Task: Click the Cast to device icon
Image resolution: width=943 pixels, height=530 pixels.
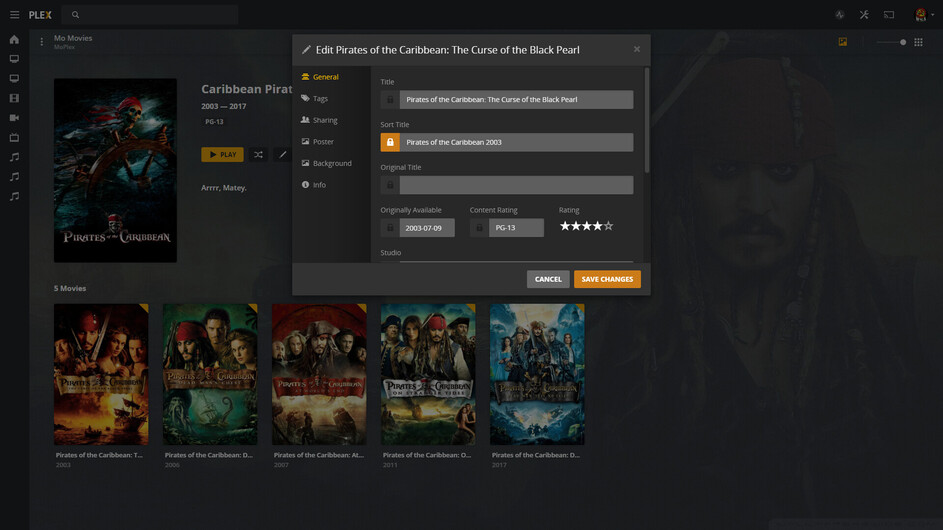Action: click(x=889, y=14)
